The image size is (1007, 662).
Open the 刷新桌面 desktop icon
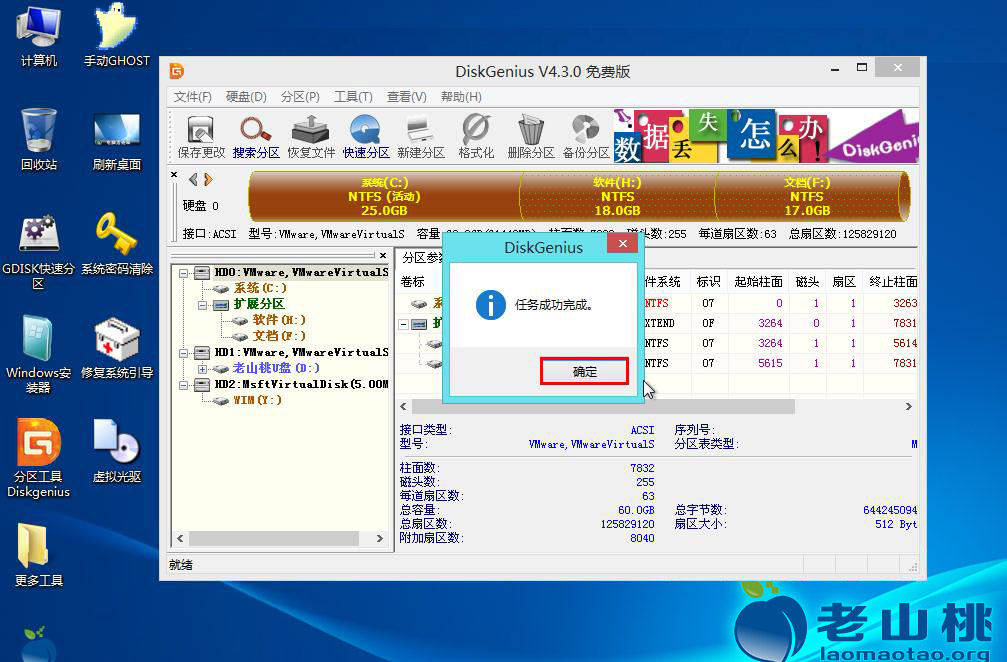coord(117,141)
